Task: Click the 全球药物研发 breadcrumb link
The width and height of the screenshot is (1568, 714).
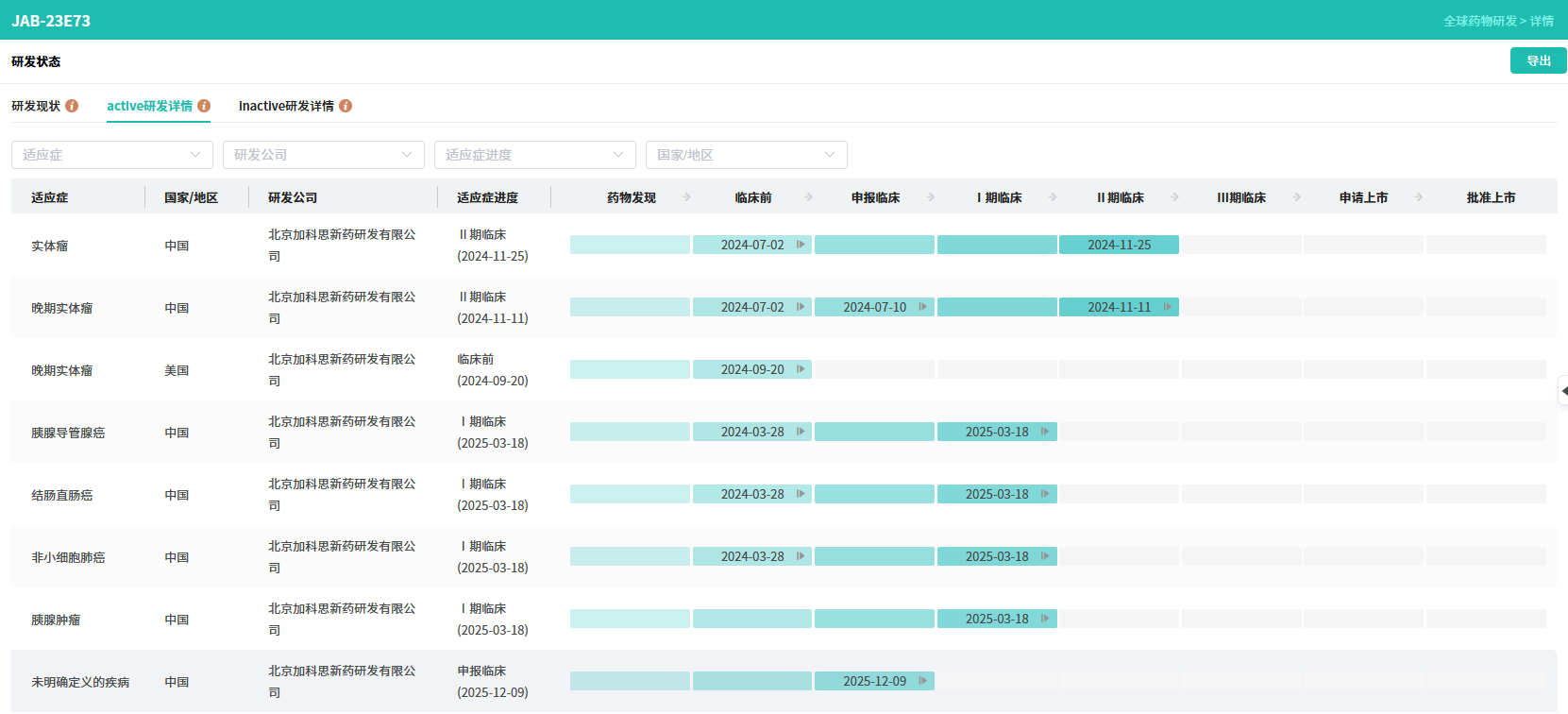Action: click(1479, 21)
